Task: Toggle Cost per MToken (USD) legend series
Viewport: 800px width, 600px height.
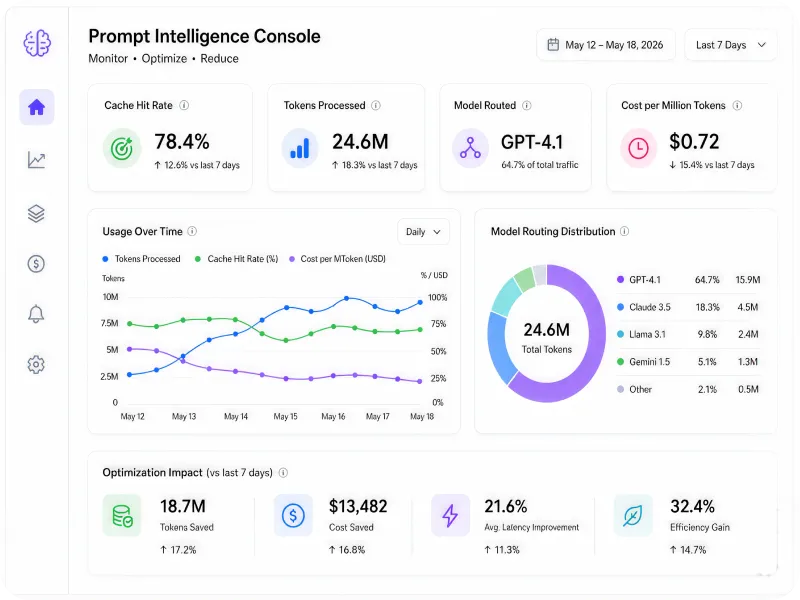Action: tap(337, 259)
